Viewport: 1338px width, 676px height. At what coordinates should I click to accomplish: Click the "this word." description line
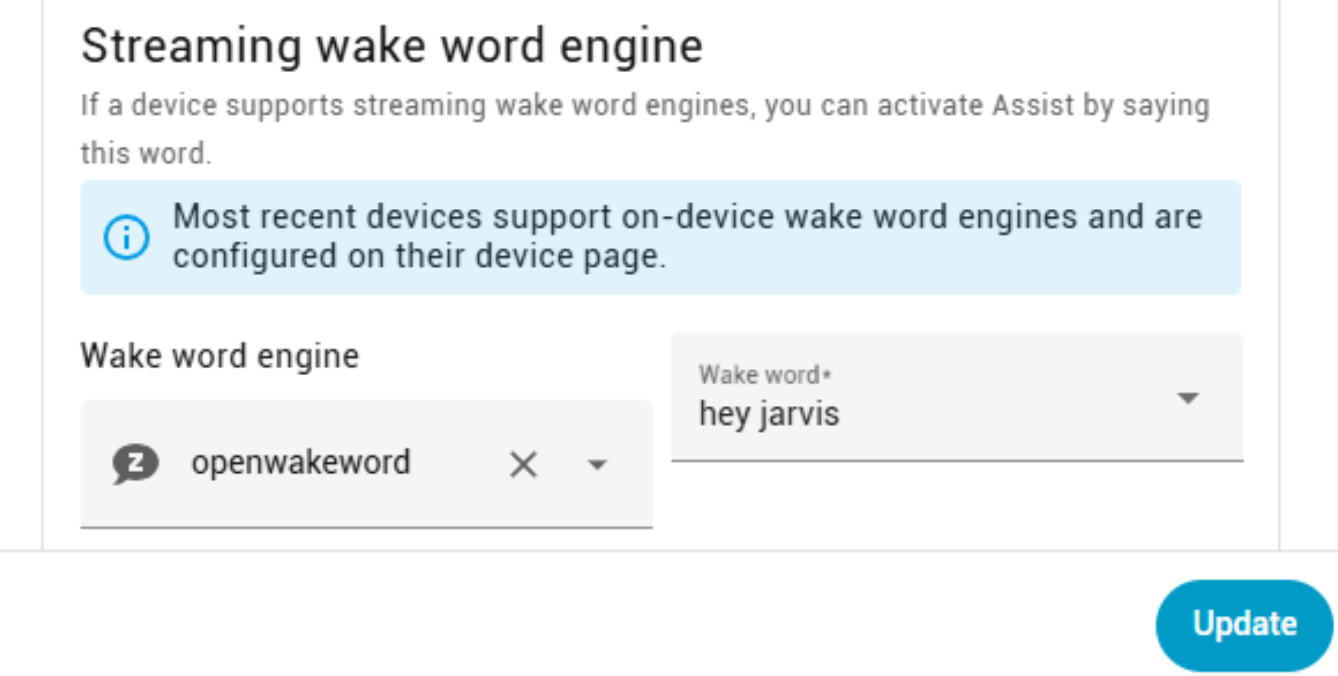(x=146, y=154)
